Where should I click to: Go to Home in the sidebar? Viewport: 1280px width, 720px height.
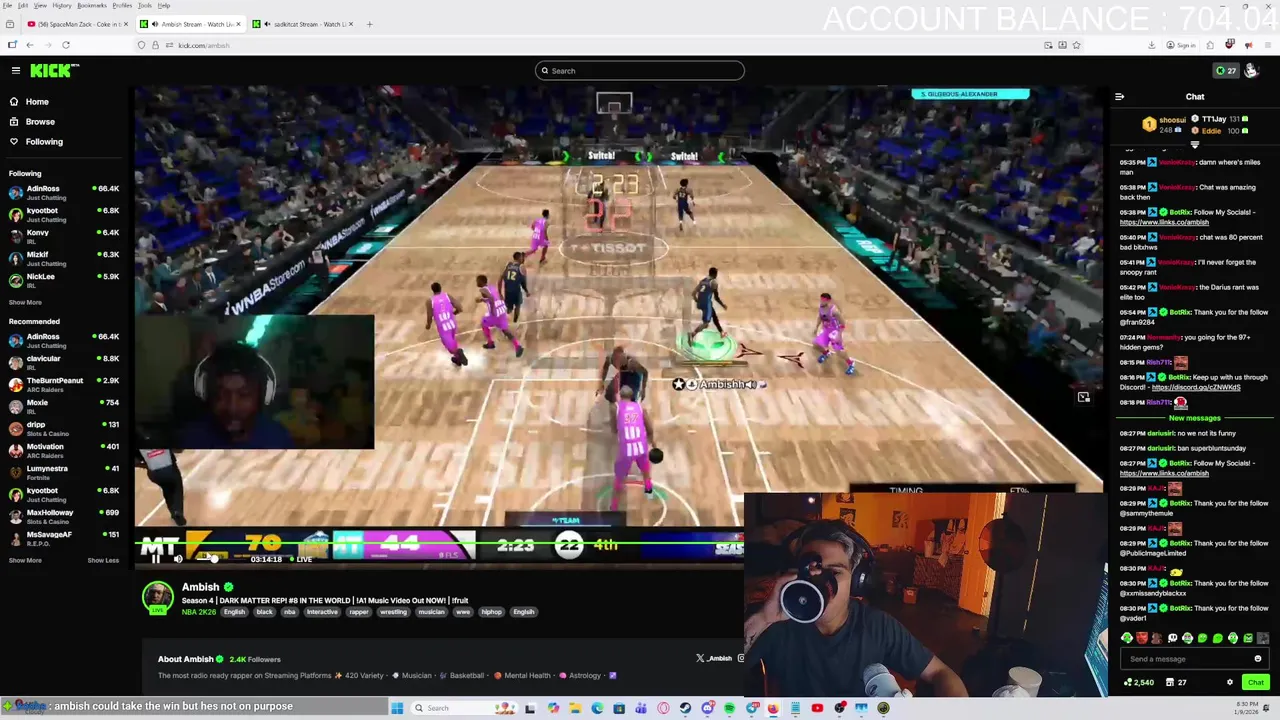(37, 102)
